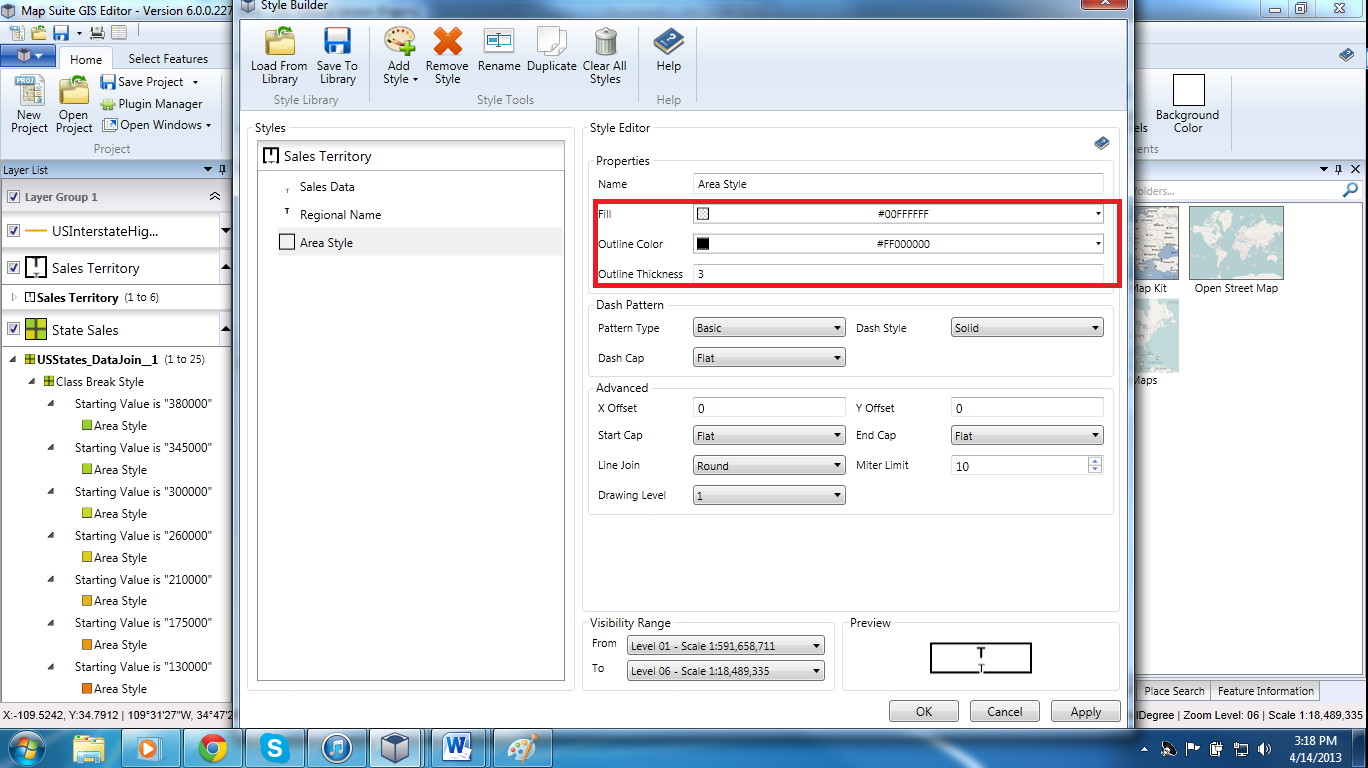Click the black Outline Color swatch
The width and height of the screenshot is (1368, 768).
click(x=703, y=244)
